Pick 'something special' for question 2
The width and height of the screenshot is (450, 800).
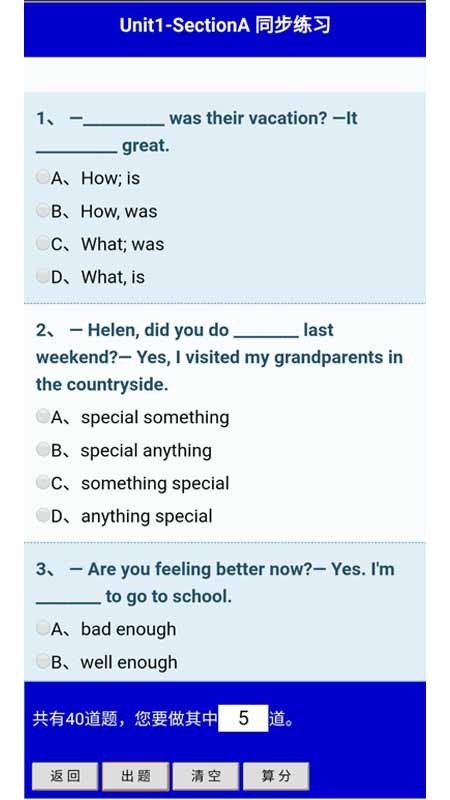[x=43, y=482]
